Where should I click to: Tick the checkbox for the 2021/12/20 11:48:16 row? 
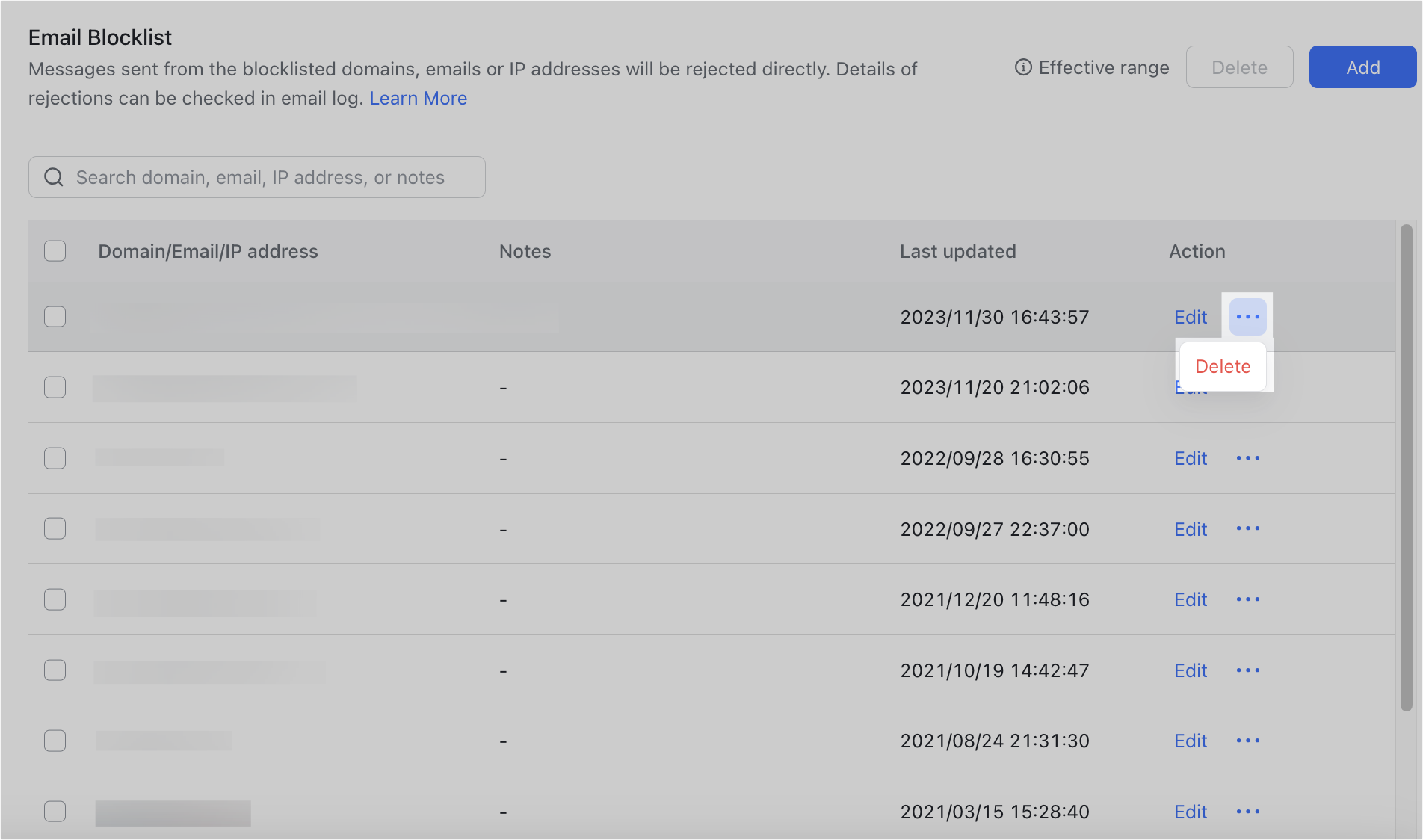[55, 599]
